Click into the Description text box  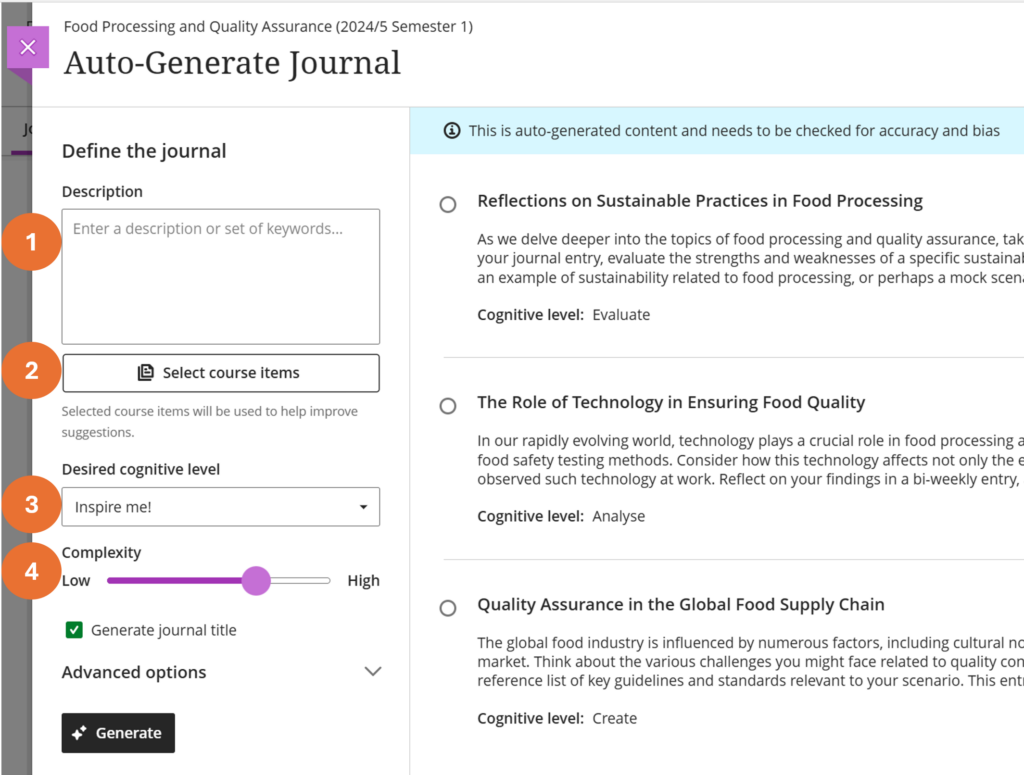(x=220, y=277)
